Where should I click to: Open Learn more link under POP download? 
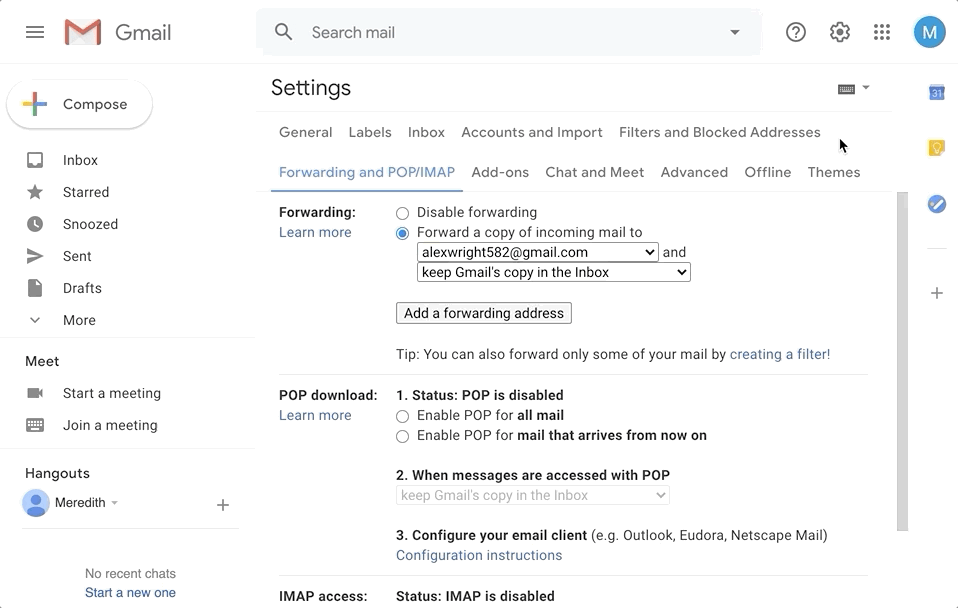pos(315,415)
